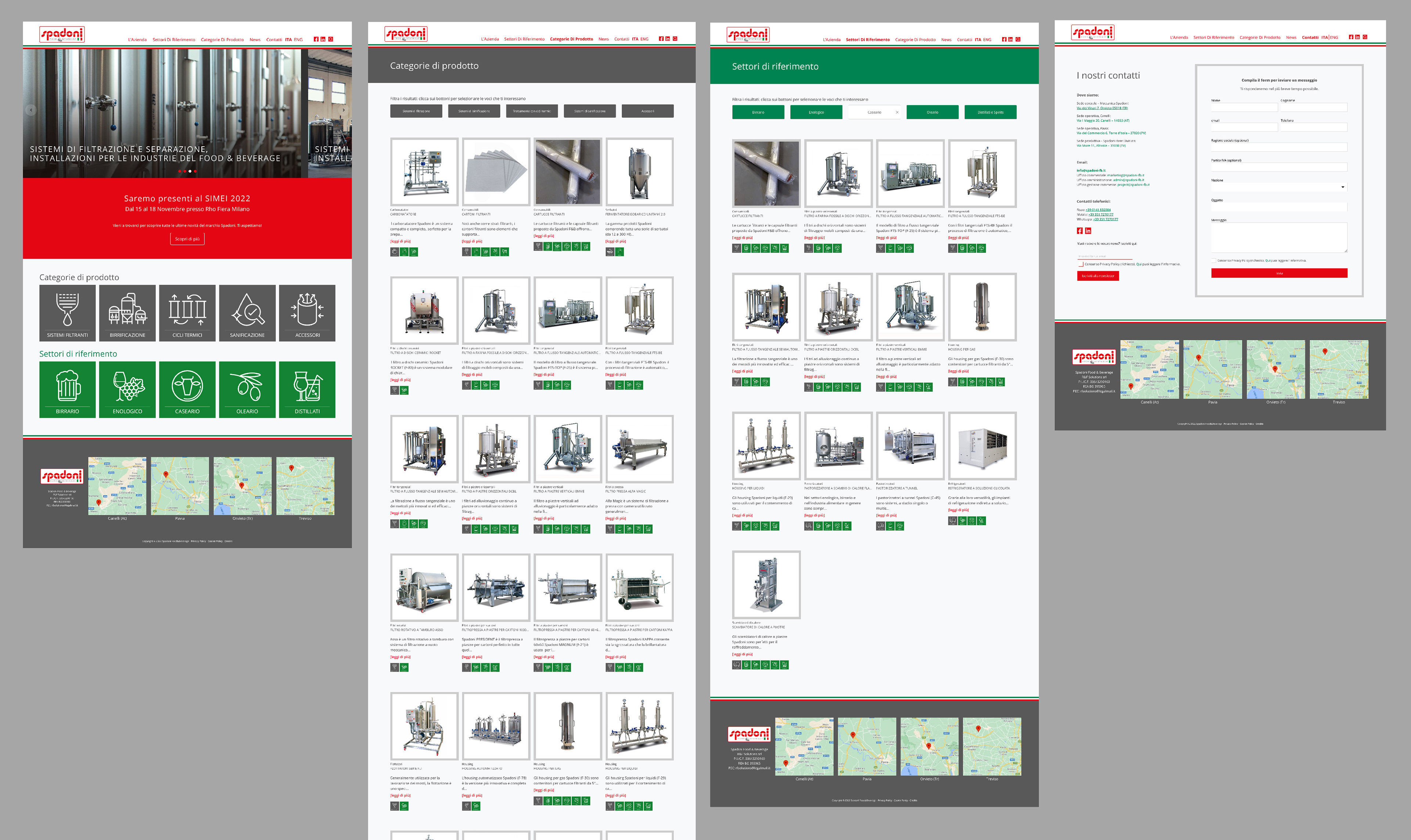Toggle the Sistemi di filtrazione filter button
Screen dimensions: 1411x840
coord(416,111)
